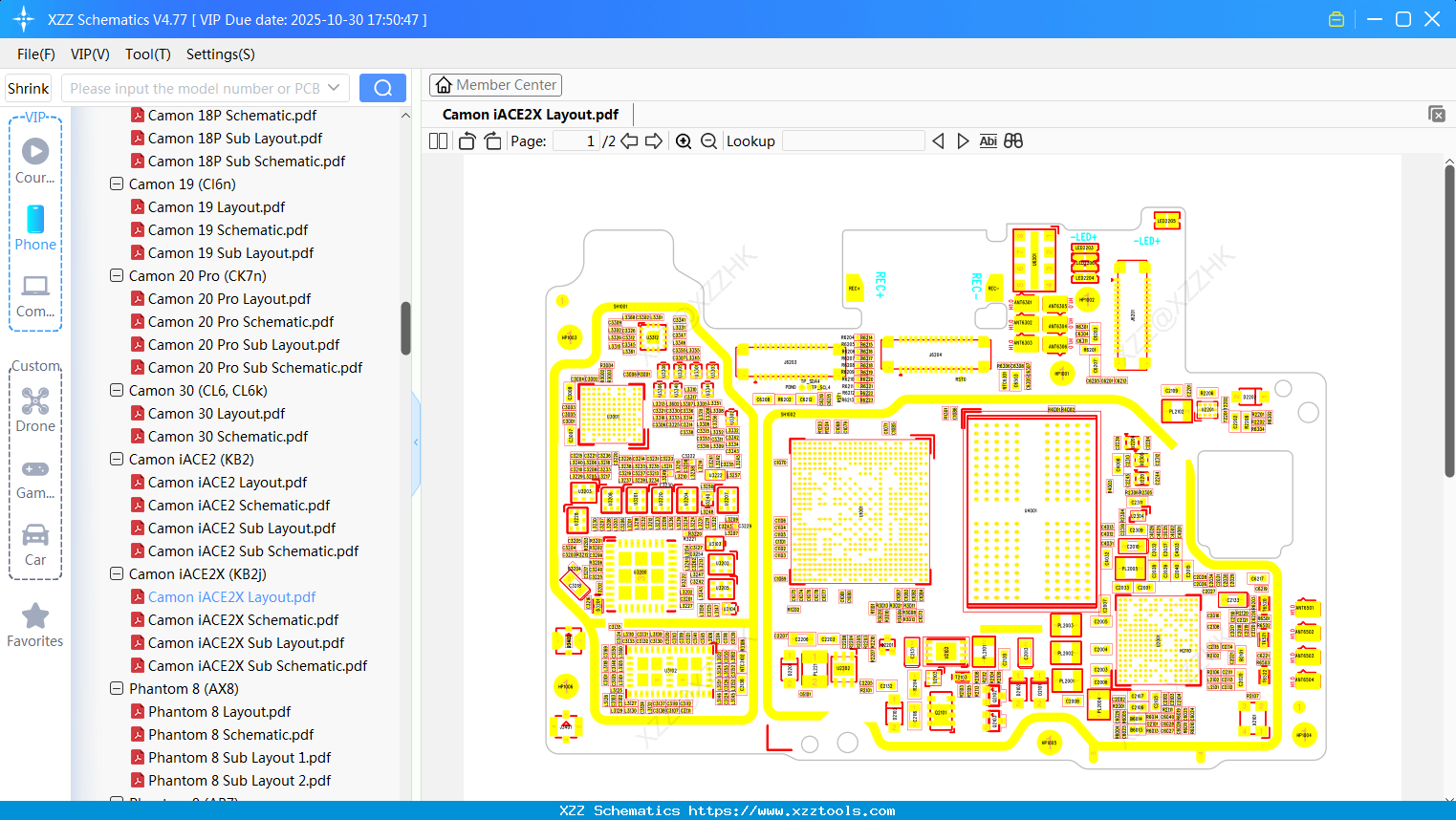Open the VIP(V) menu
The image size is (1456, 820).
tap(90, 54)
